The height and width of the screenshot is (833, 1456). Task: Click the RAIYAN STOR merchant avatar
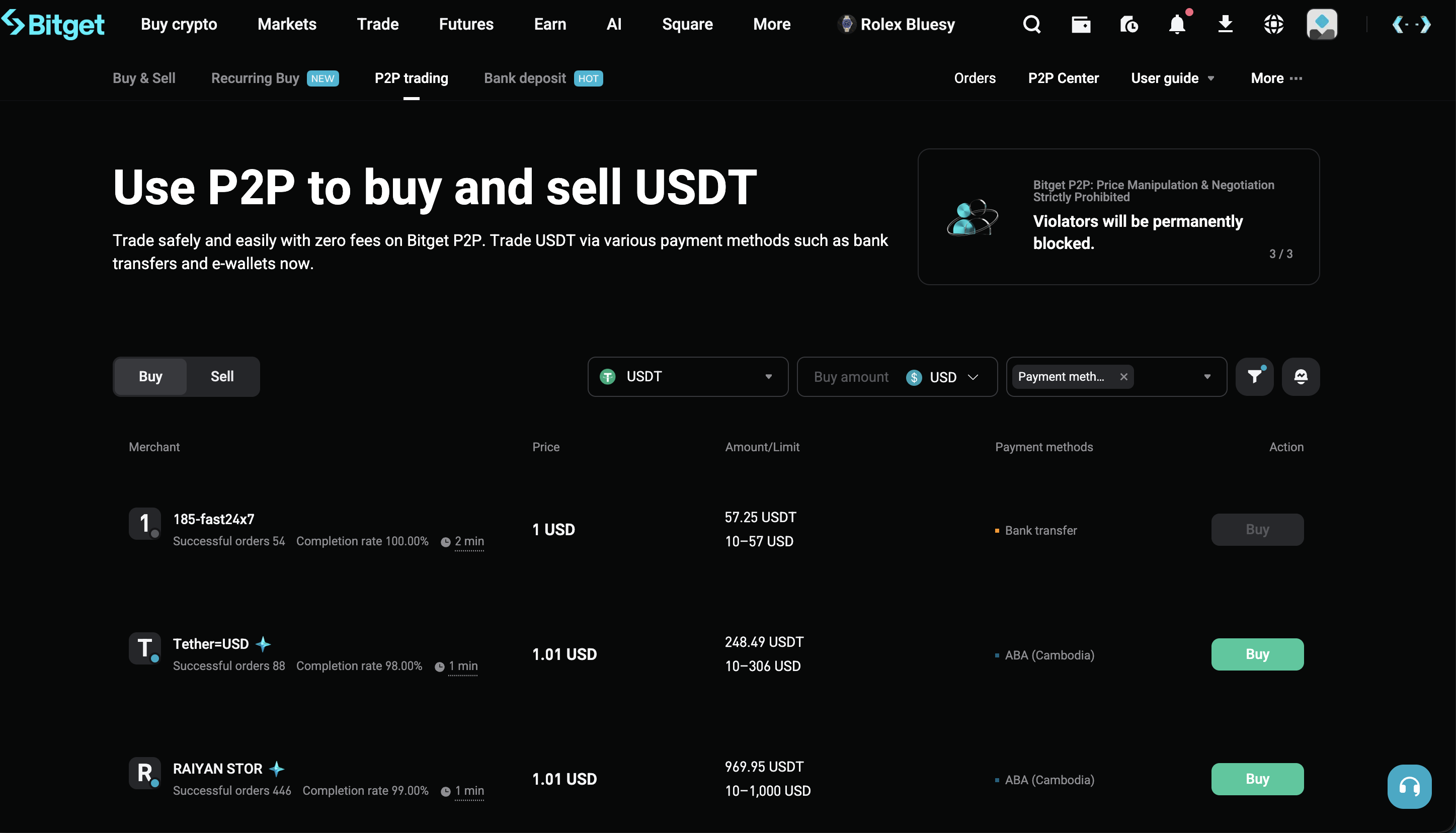pyautogui.click(x=145, y=773)
